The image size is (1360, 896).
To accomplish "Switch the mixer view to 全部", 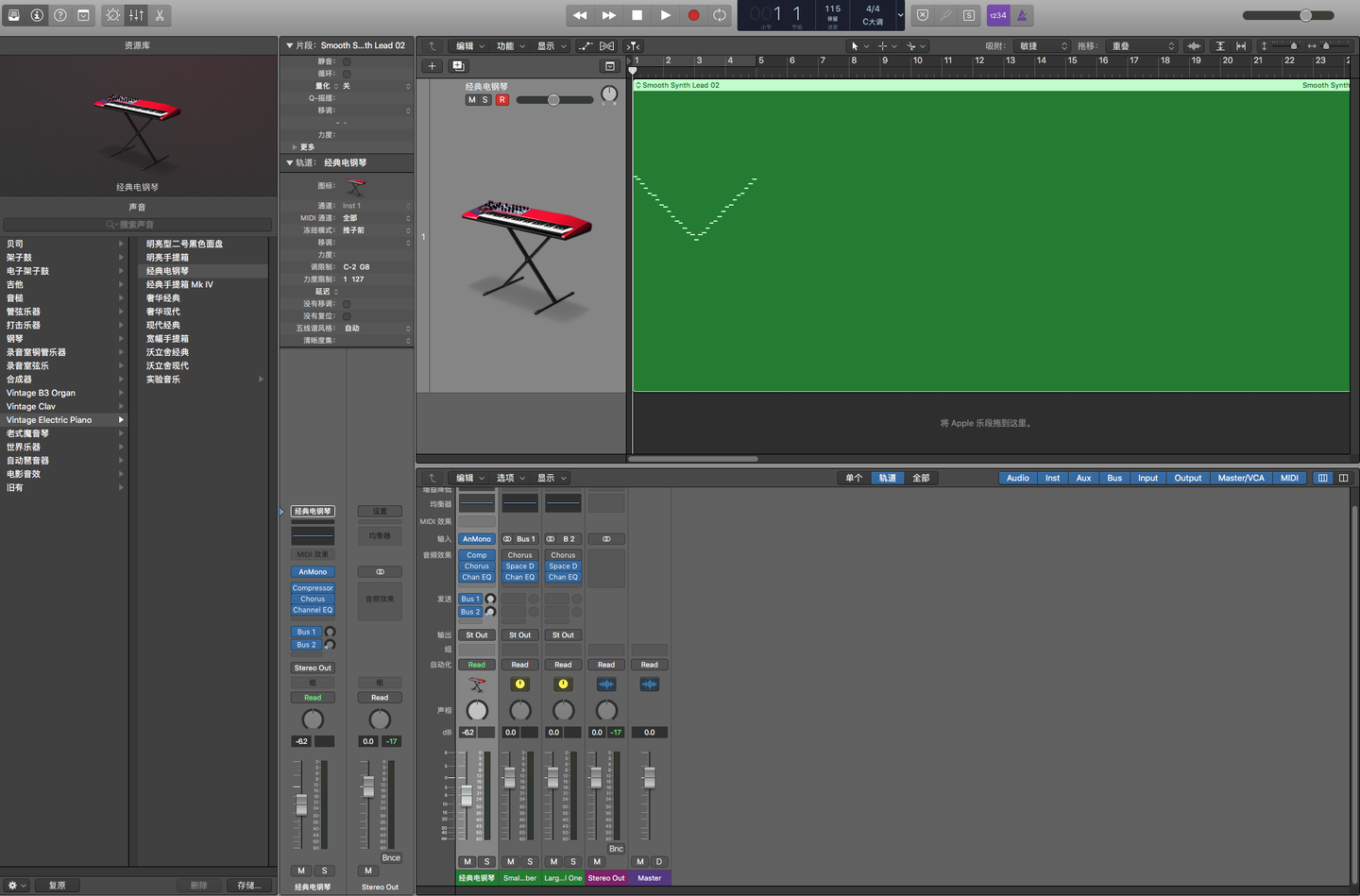I will (921, 478).
